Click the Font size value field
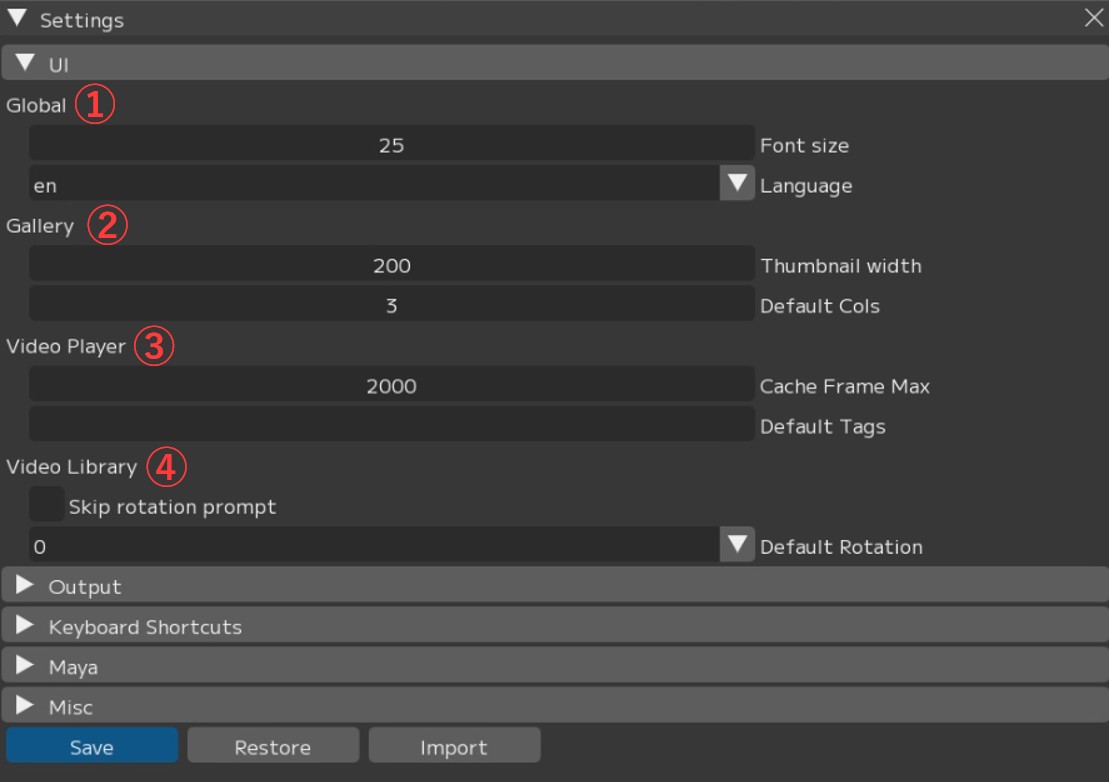 point(391,145)
